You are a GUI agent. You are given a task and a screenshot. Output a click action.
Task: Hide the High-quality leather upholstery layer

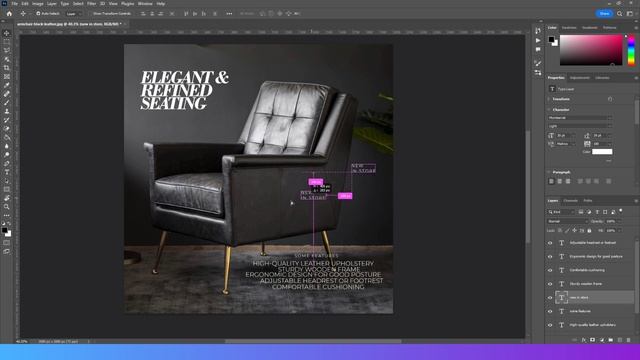550,325
